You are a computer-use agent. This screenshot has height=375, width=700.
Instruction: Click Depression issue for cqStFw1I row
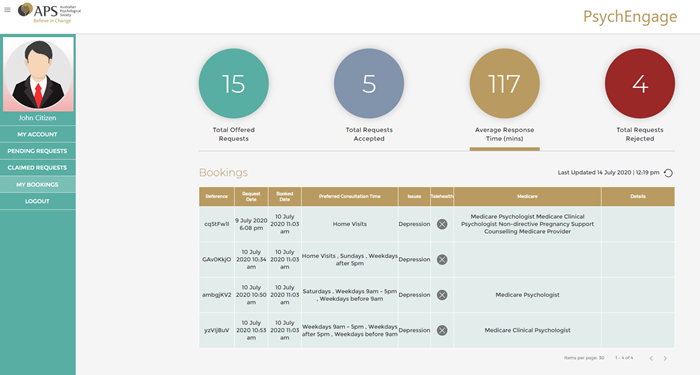click(x=414, y=224)
